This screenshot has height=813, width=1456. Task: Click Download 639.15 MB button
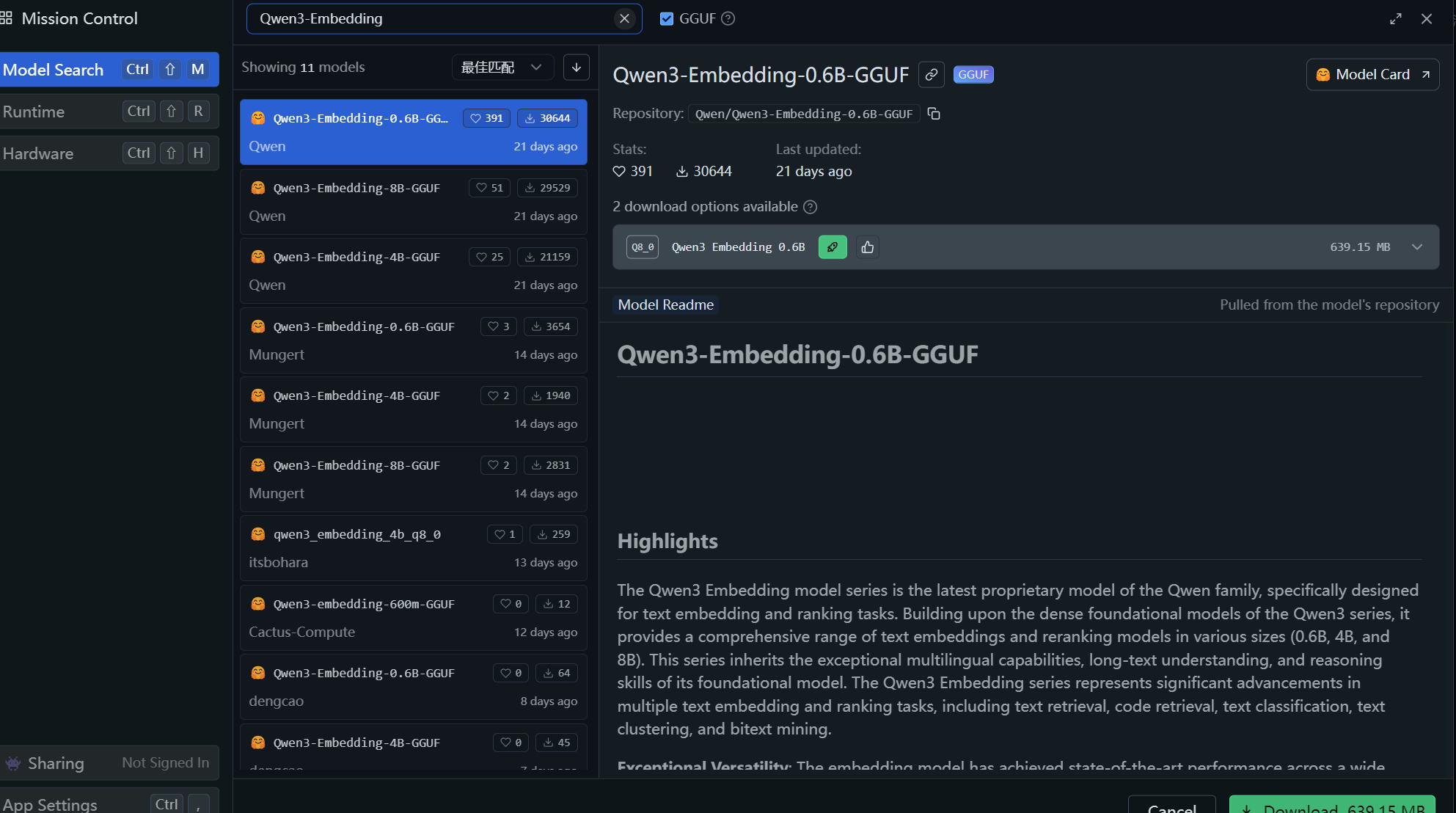pos(1332,806)
